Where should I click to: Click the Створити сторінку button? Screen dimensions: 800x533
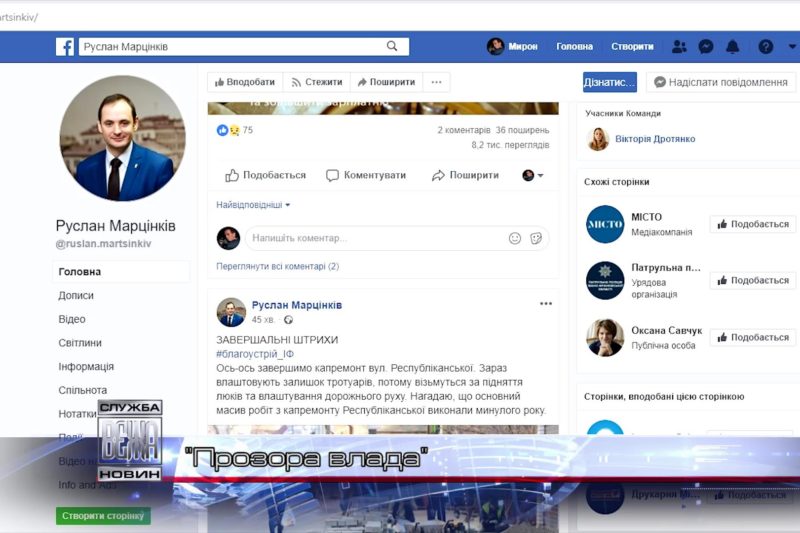[103, 516]
